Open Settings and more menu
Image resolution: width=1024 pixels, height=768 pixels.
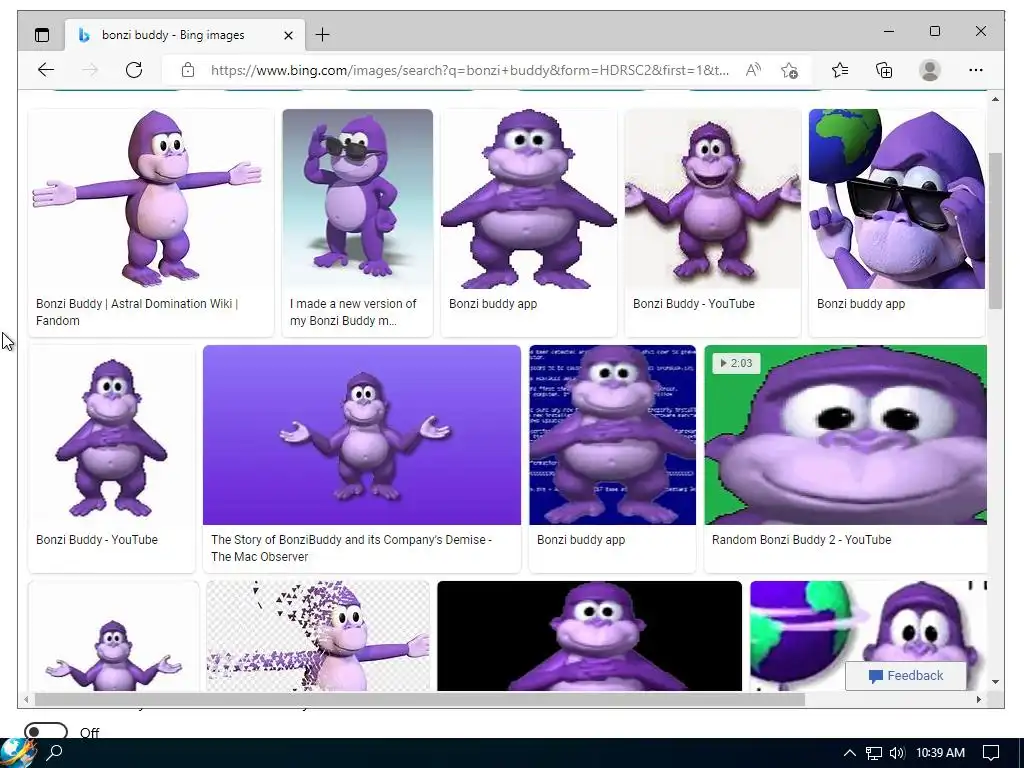[976, 70]
